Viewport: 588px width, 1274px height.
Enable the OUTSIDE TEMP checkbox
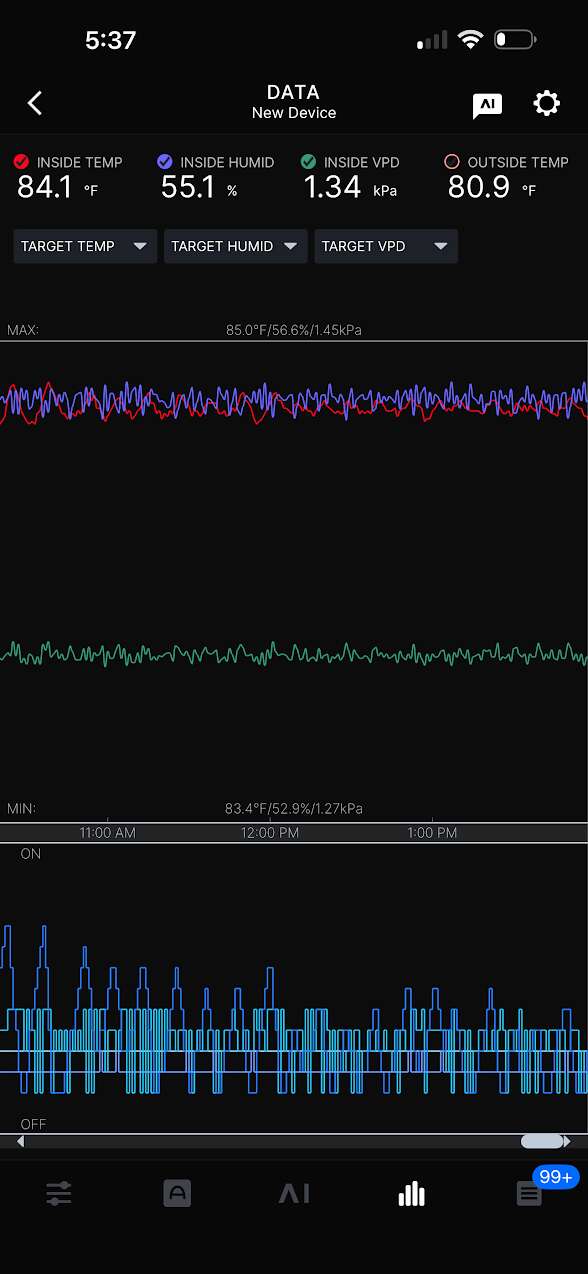click(x=452, y=162)
